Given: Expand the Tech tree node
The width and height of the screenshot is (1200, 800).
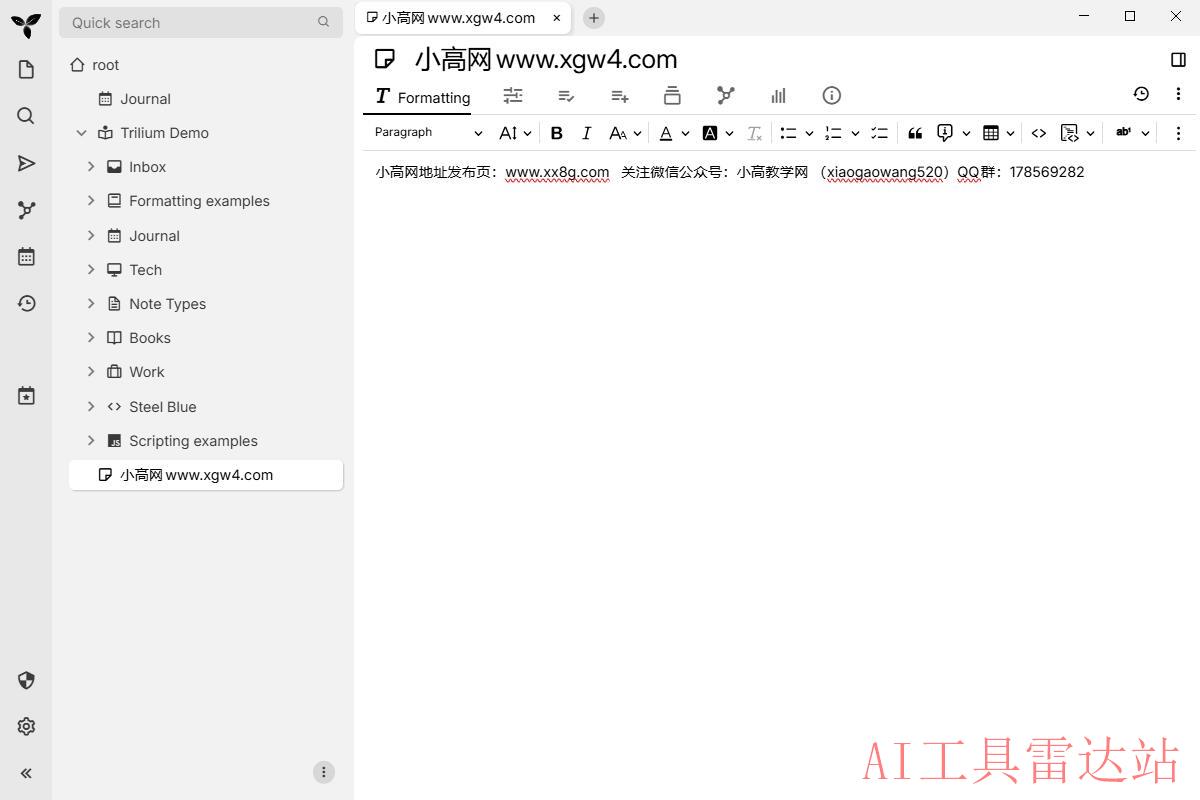Looking at the screenshot, I should pos(91,270).
